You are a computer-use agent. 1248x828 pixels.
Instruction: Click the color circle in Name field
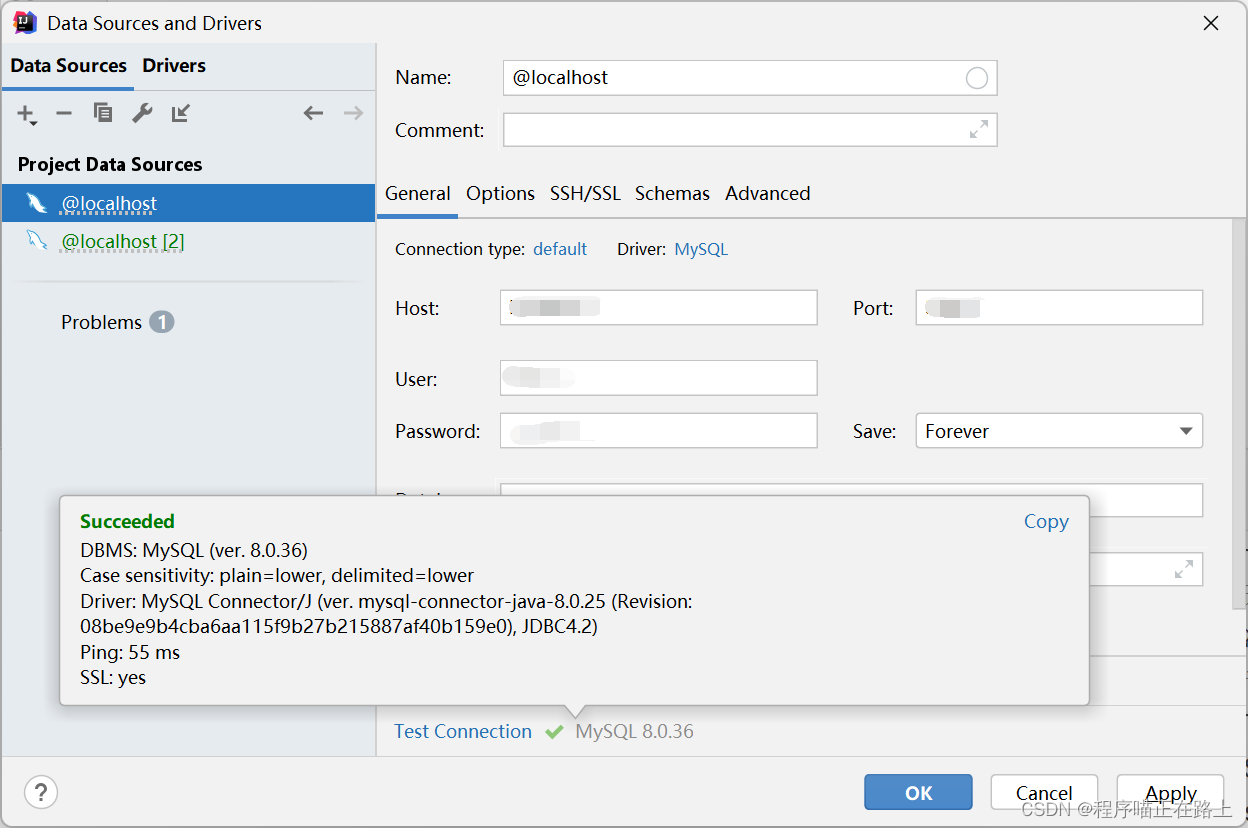pyautogui.click(x=977, y=78)
